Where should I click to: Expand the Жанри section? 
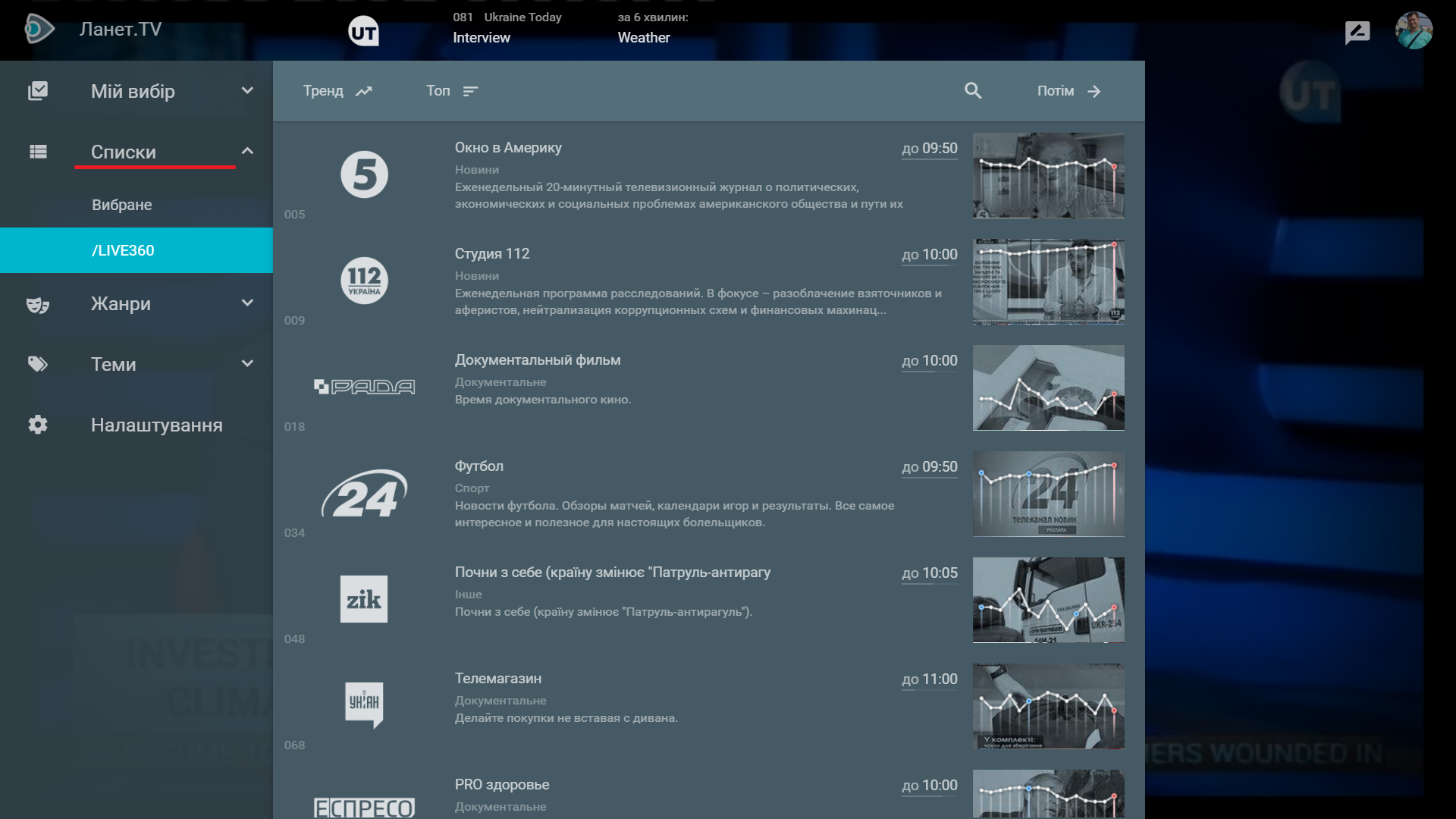coord(247,303)
